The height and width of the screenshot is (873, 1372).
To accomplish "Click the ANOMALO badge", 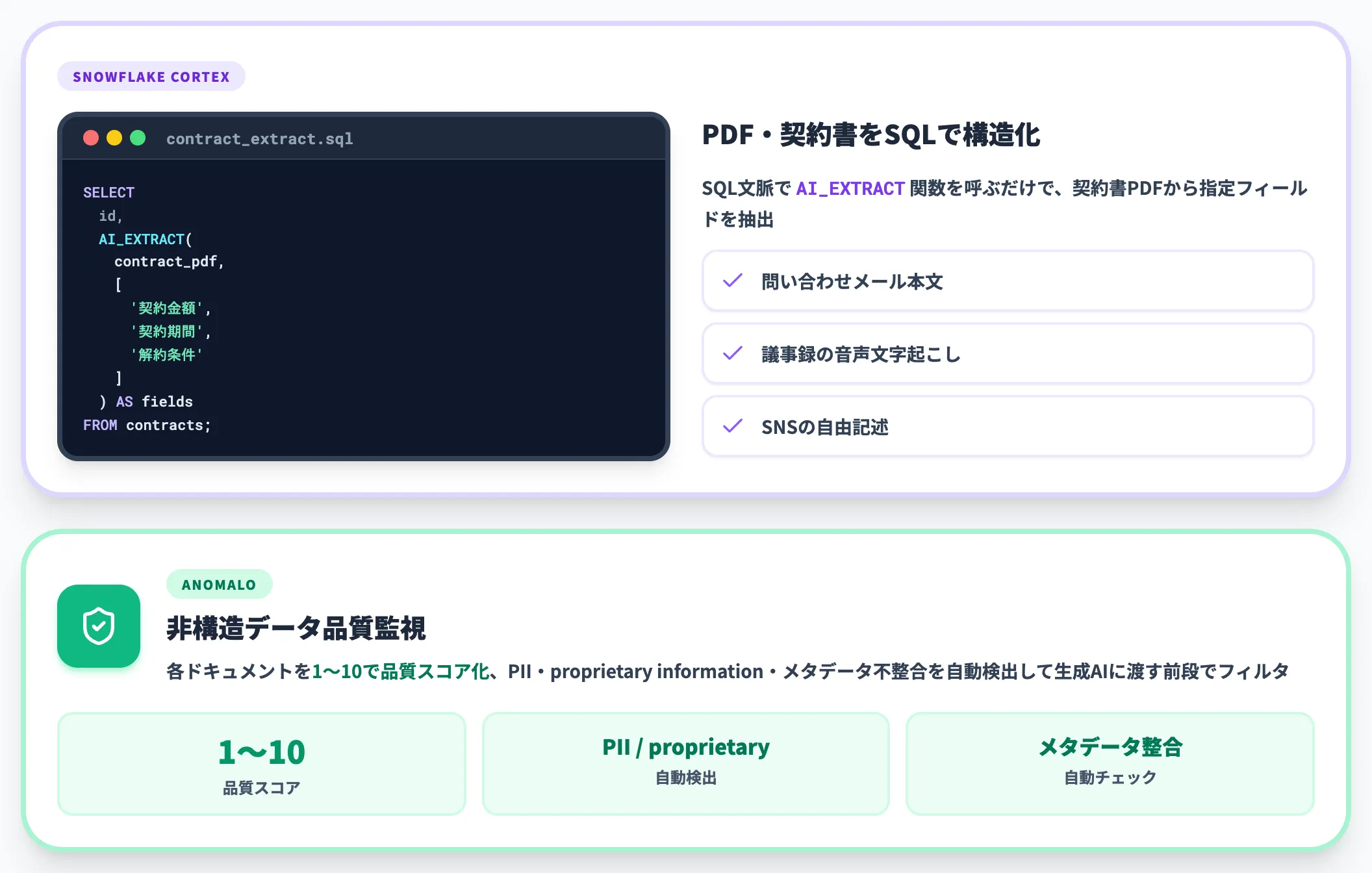I will click(x=220, y=585).
